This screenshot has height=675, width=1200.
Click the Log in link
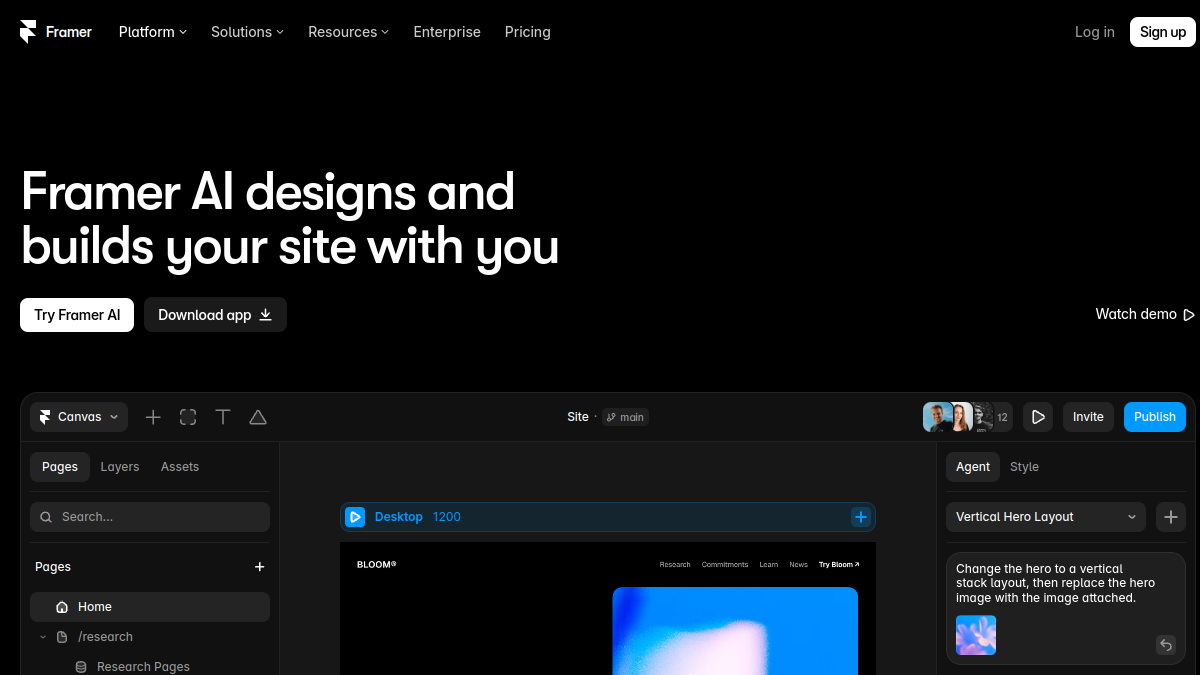pyautogui.click(x=1094, y=32)
